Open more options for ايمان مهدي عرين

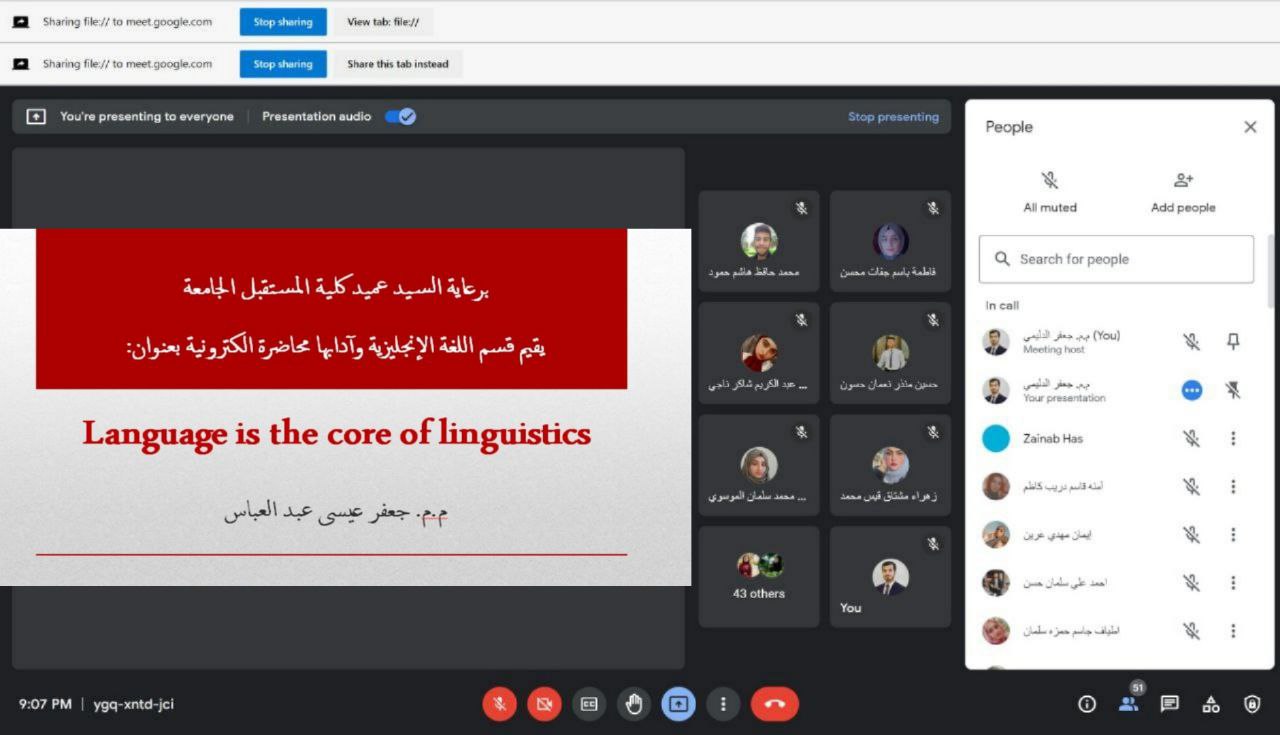click(1233, 534)
